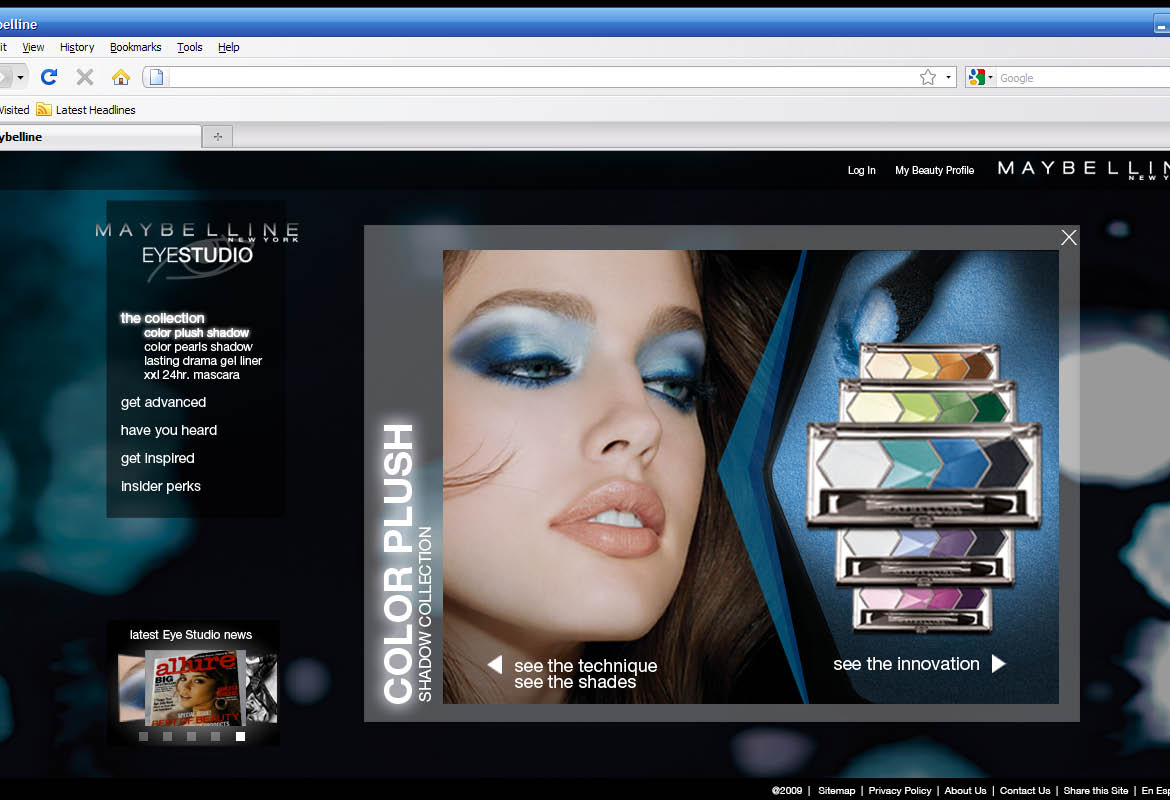Bookmark this page with the star icon
The image size is (1170, 800).
pos(928,78)
